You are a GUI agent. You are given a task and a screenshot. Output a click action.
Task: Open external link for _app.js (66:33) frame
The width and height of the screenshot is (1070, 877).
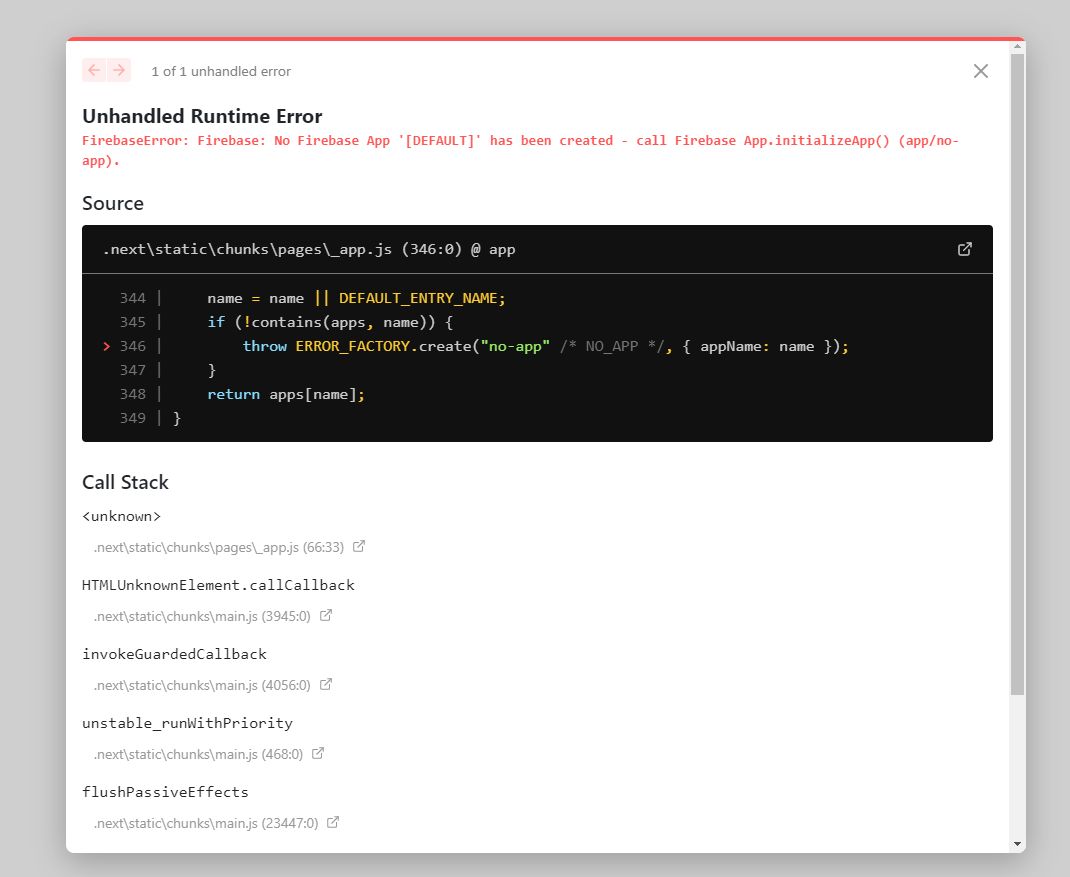click(359, 547)
